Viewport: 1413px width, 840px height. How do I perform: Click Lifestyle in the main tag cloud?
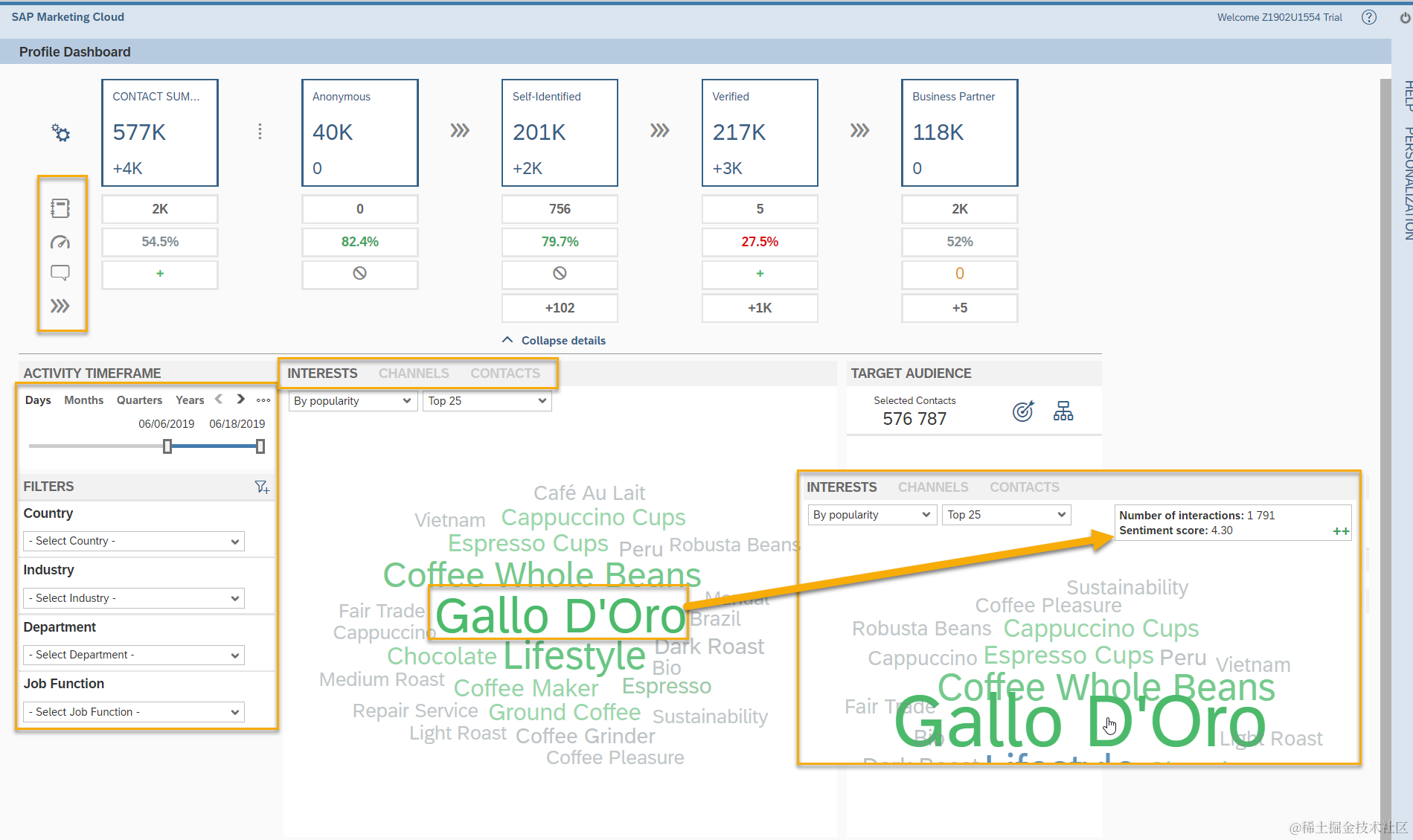(x=574, y=656)
